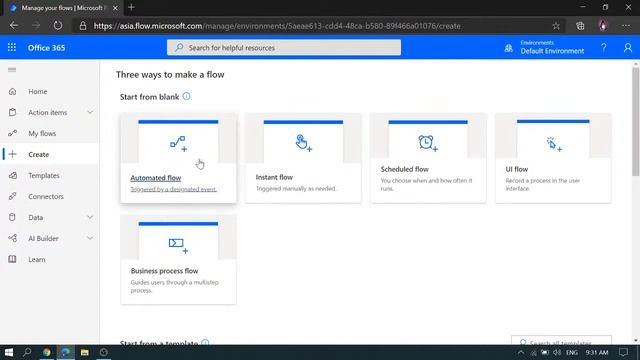
Task: Open browser Collections icon
Action: [580, 26]
